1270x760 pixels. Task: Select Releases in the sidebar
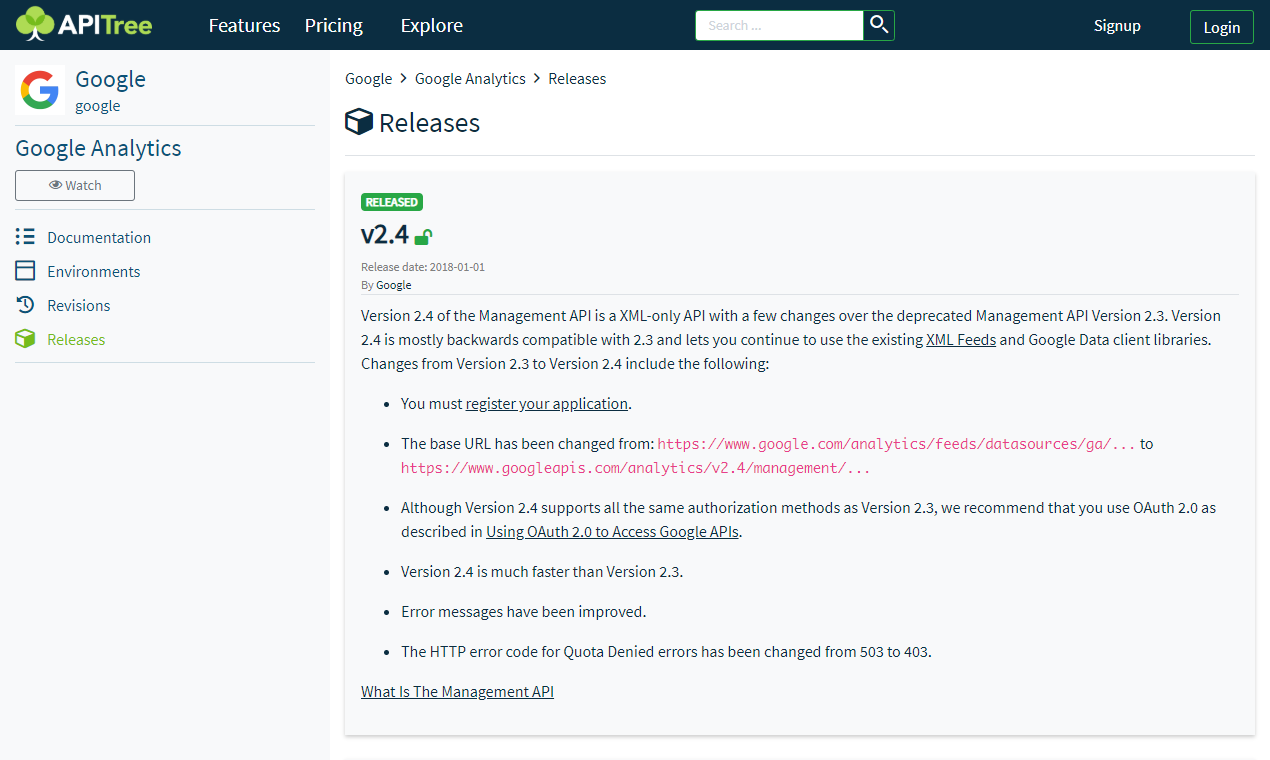76,339
